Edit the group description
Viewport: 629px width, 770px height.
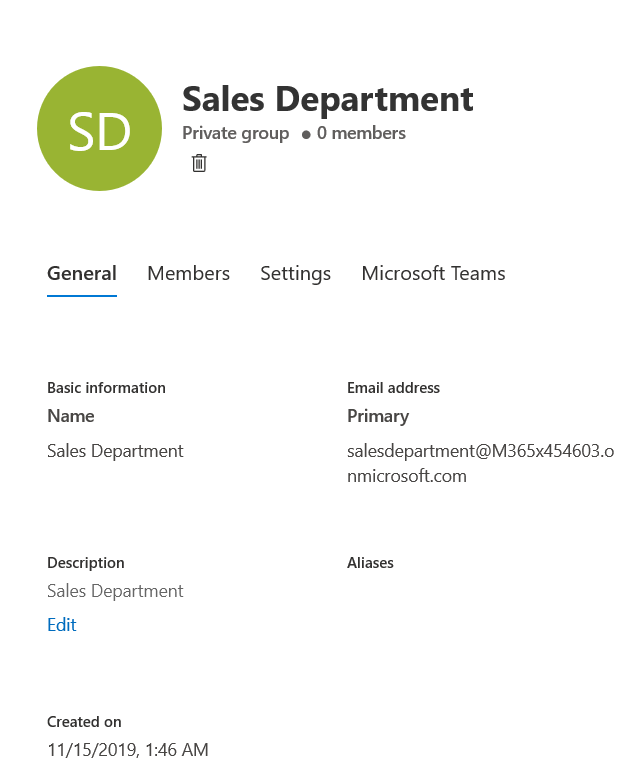click(62, 625)
